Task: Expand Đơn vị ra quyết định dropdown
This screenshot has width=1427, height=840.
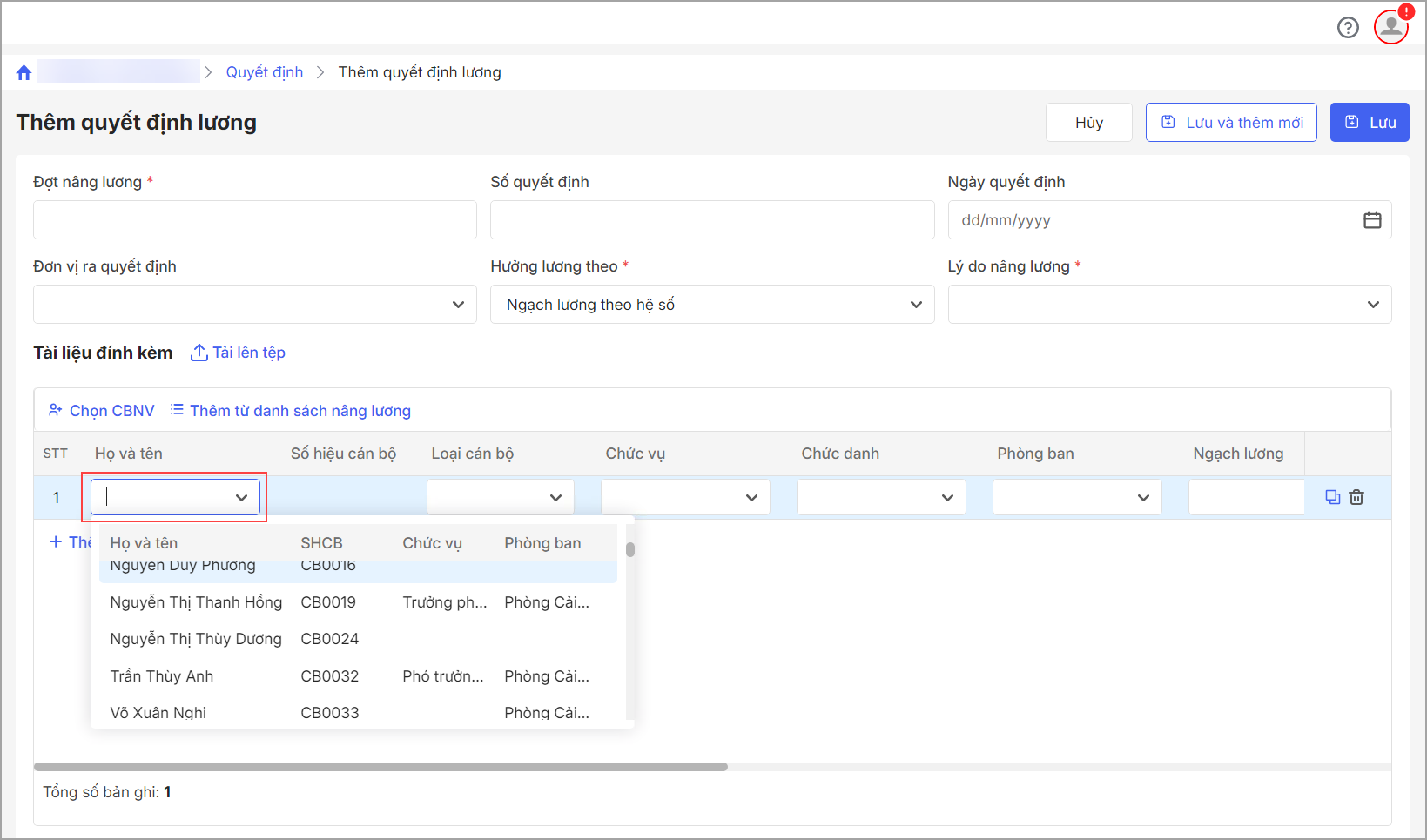Action: tap(255, 305)
